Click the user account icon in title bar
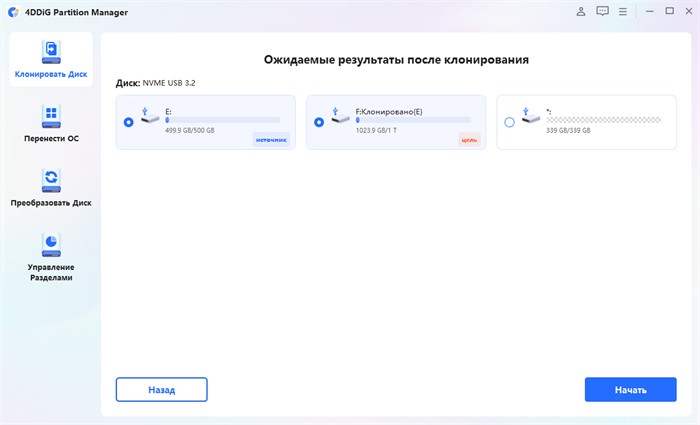700x425 pixels. (x=582, y=12)
